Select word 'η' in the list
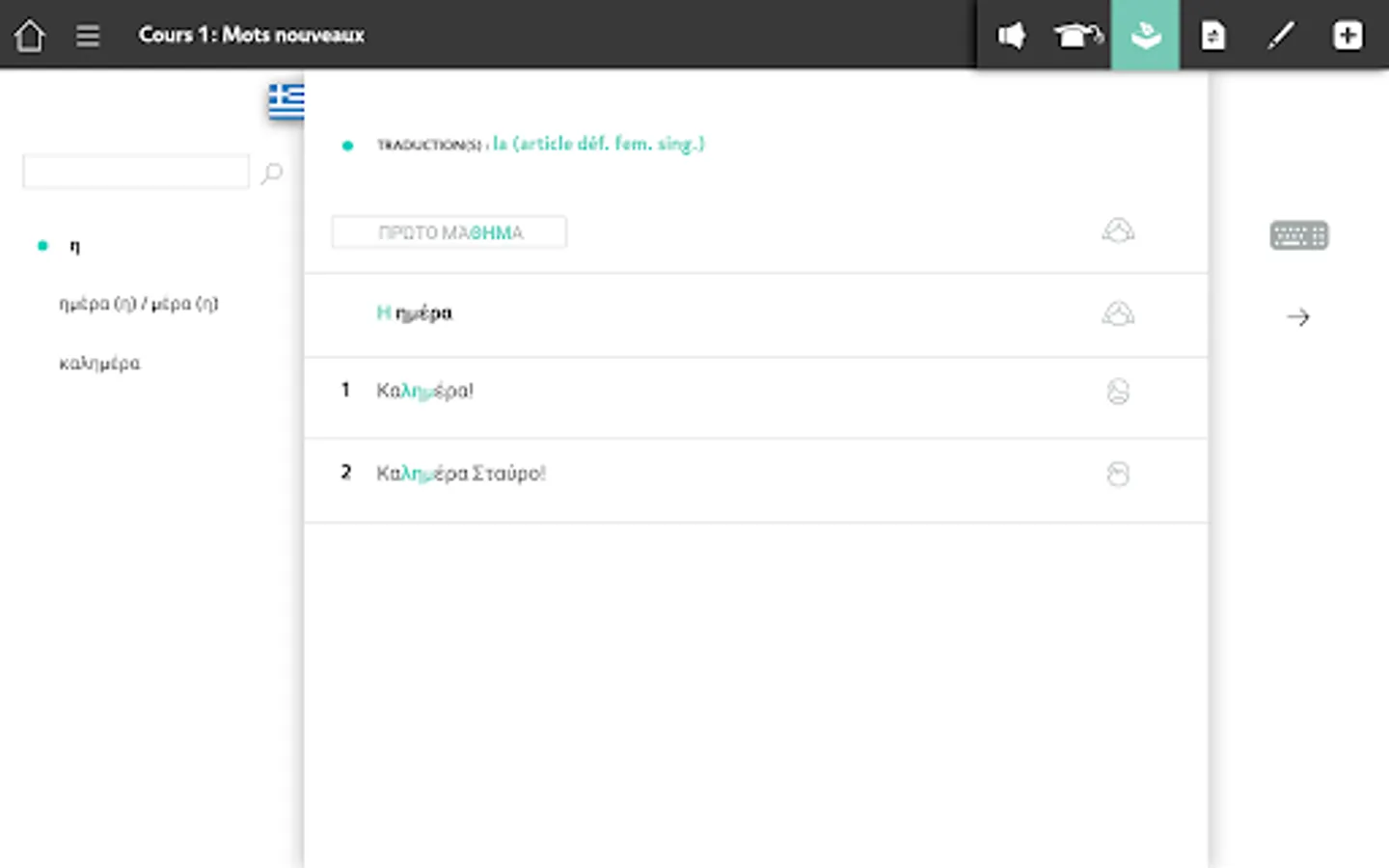Viewport: 1389px width, 868px height. 74,246
